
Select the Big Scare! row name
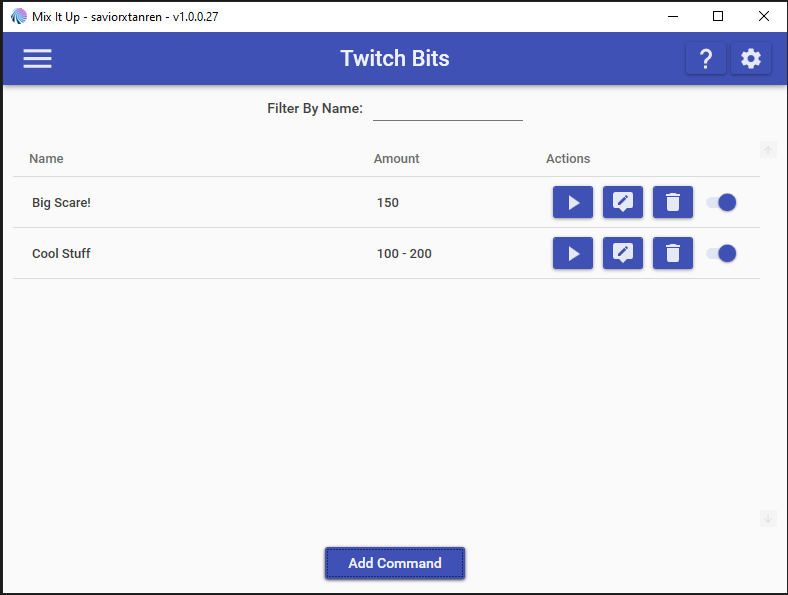[61, 203]
